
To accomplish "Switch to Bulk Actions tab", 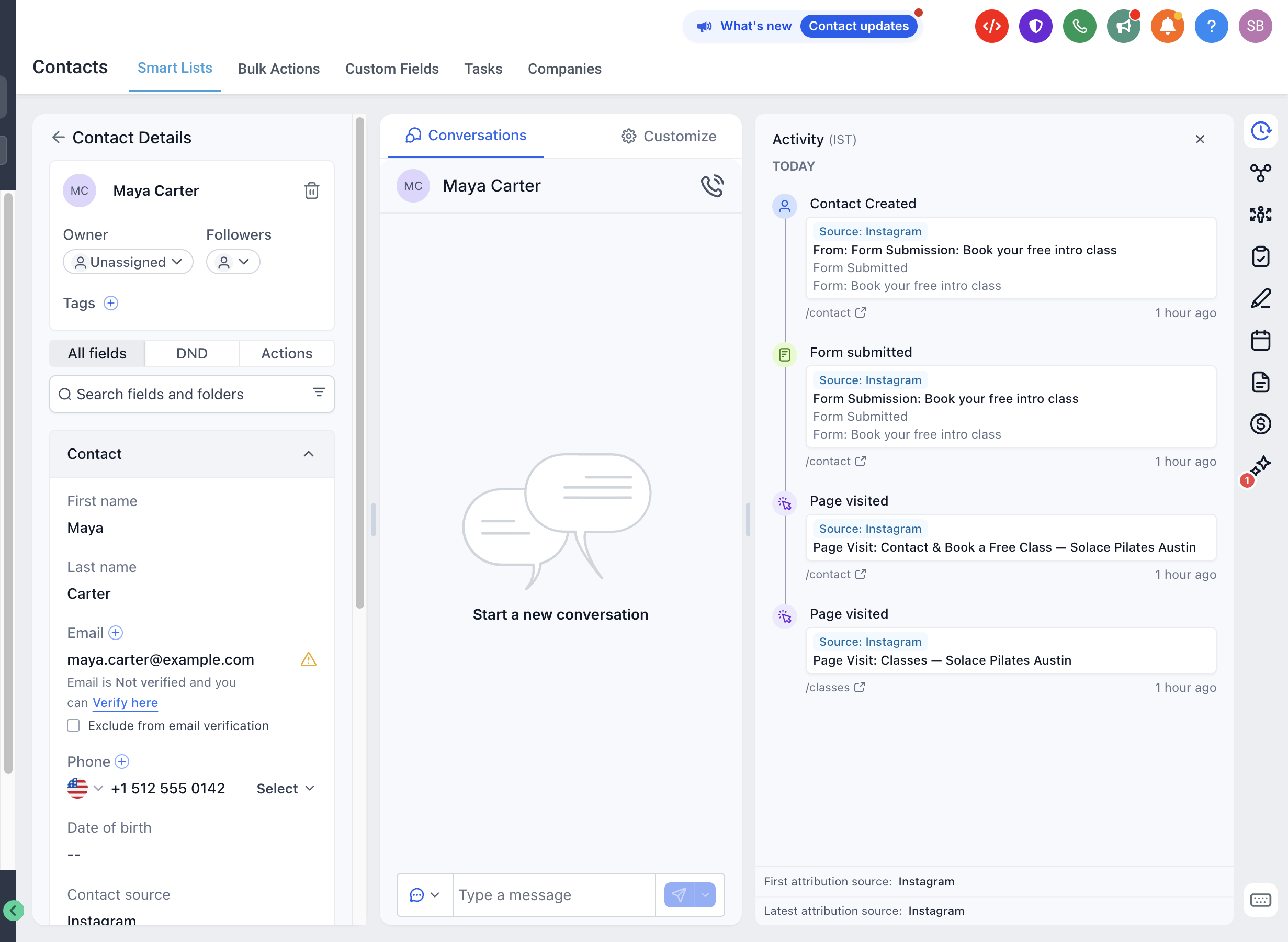I will click(x=278, y=69).
